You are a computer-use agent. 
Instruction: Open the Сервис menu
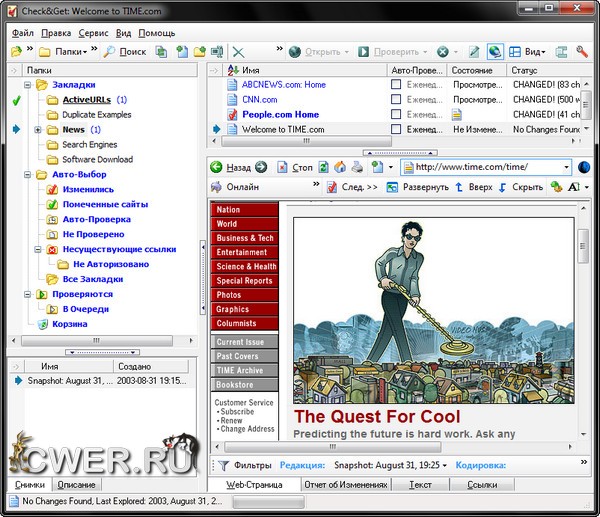93,33
